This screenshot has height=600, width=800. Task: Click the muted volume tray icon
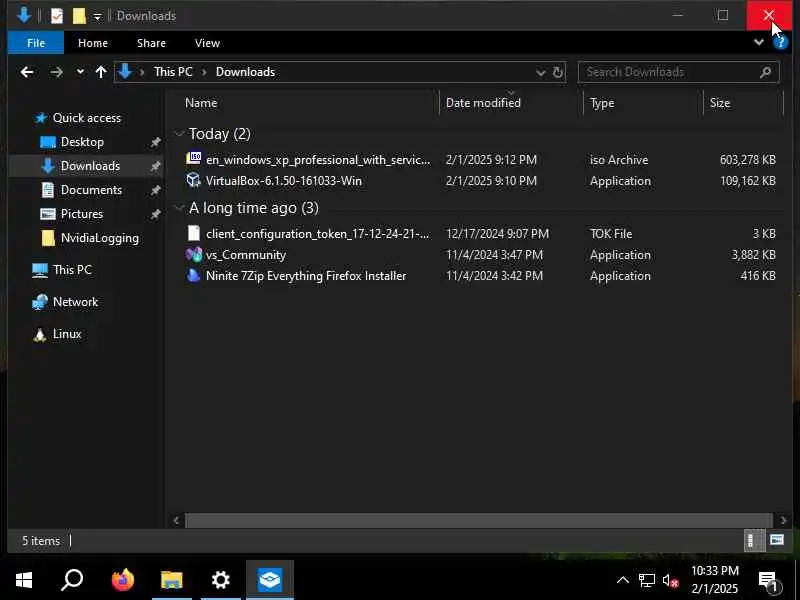[670, 581]
